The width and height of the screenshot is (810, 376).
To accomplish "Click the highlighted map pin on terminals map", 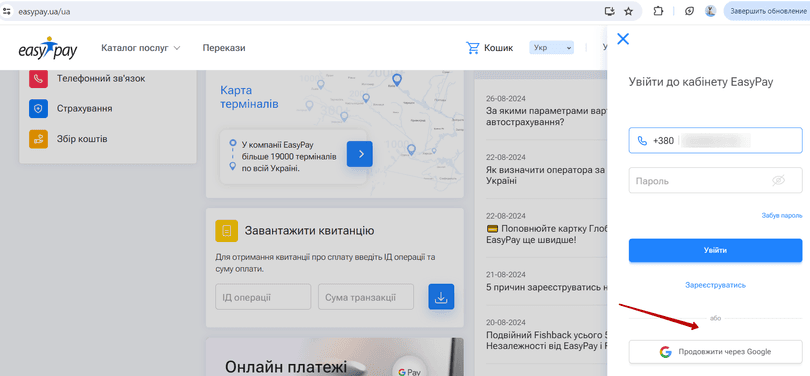I will 397,80.
